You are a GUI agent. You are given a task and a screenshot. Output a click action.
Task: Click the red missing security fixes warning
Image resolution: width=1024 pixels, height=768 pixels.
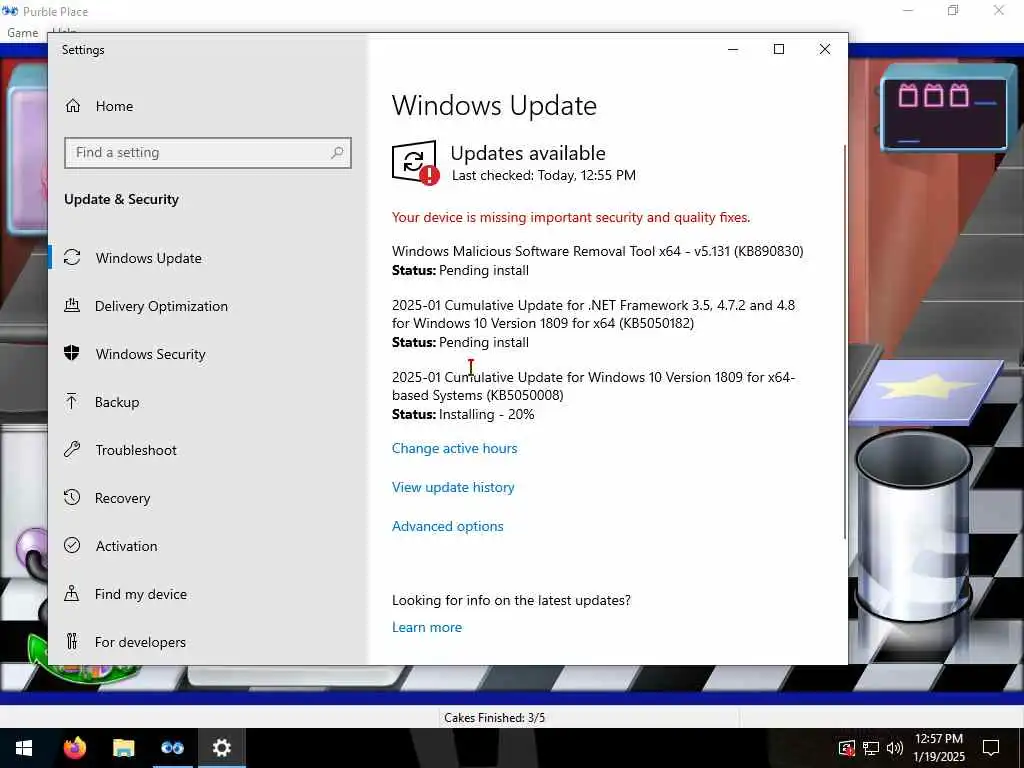click(571, 217)
